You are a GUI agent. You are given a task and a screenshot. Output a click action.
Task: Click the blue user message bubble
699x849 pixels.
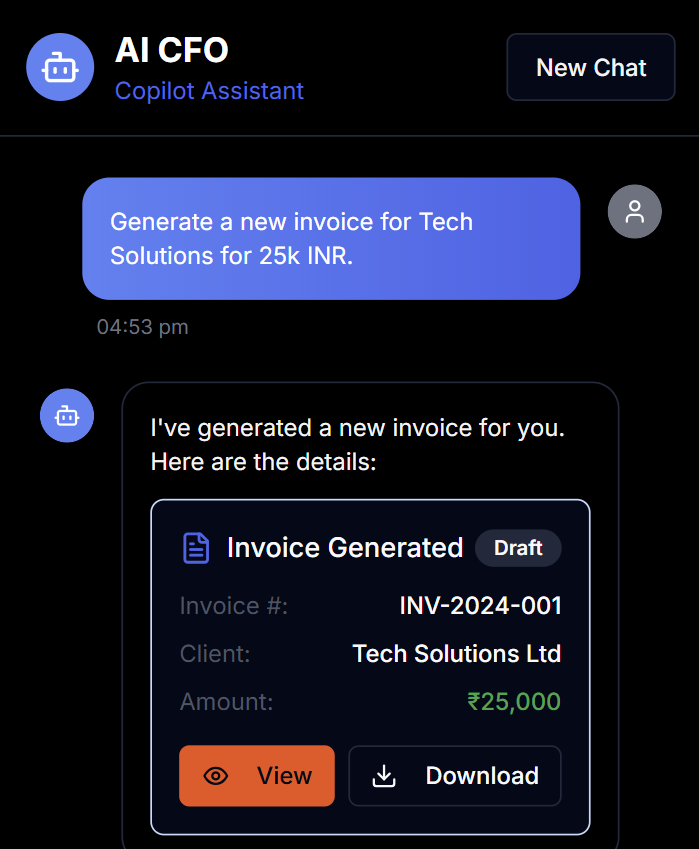click(331, 239)
